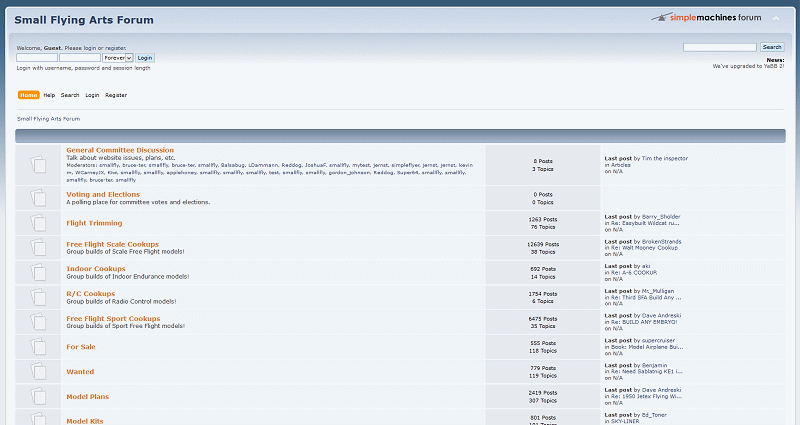Open the R/C Cookups board
The width and height of the screenshot is (800, 425).
(x=91, y=294)
